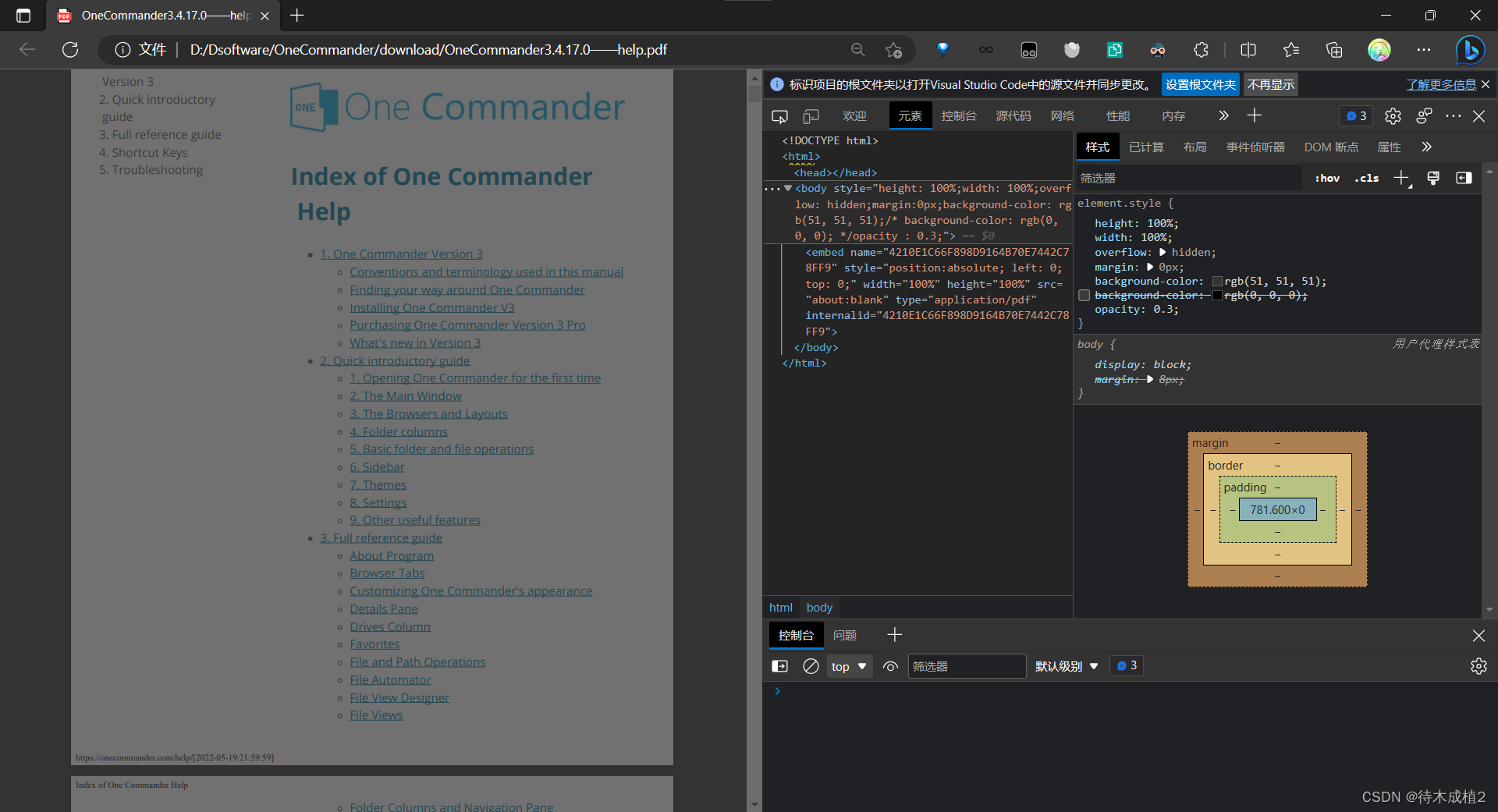Click the rgb(0, 0, 0) color swatch
This screenshot has height=812, width=1498.
point(1217,296)
